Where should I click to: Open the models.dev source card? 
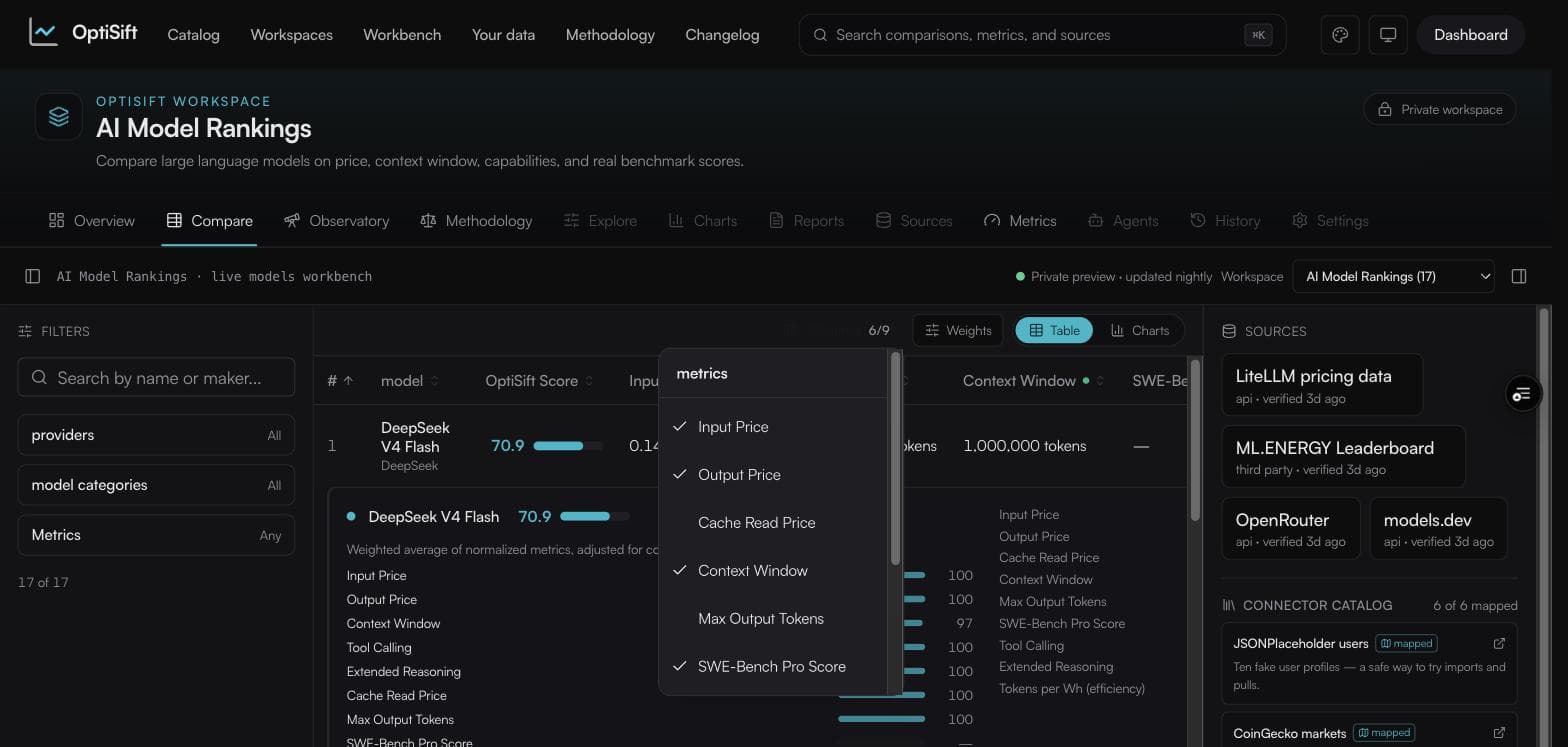[x=1438, y=528]
